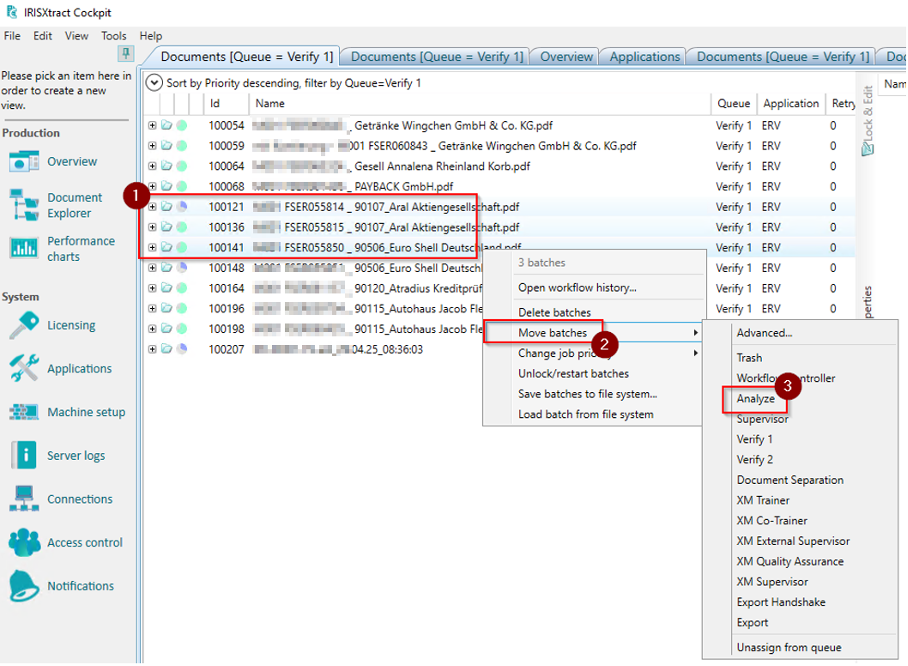This screenshot has width=908, height=666.
Task: Toggle the sort and filter chevron
Action: point(154,83)
